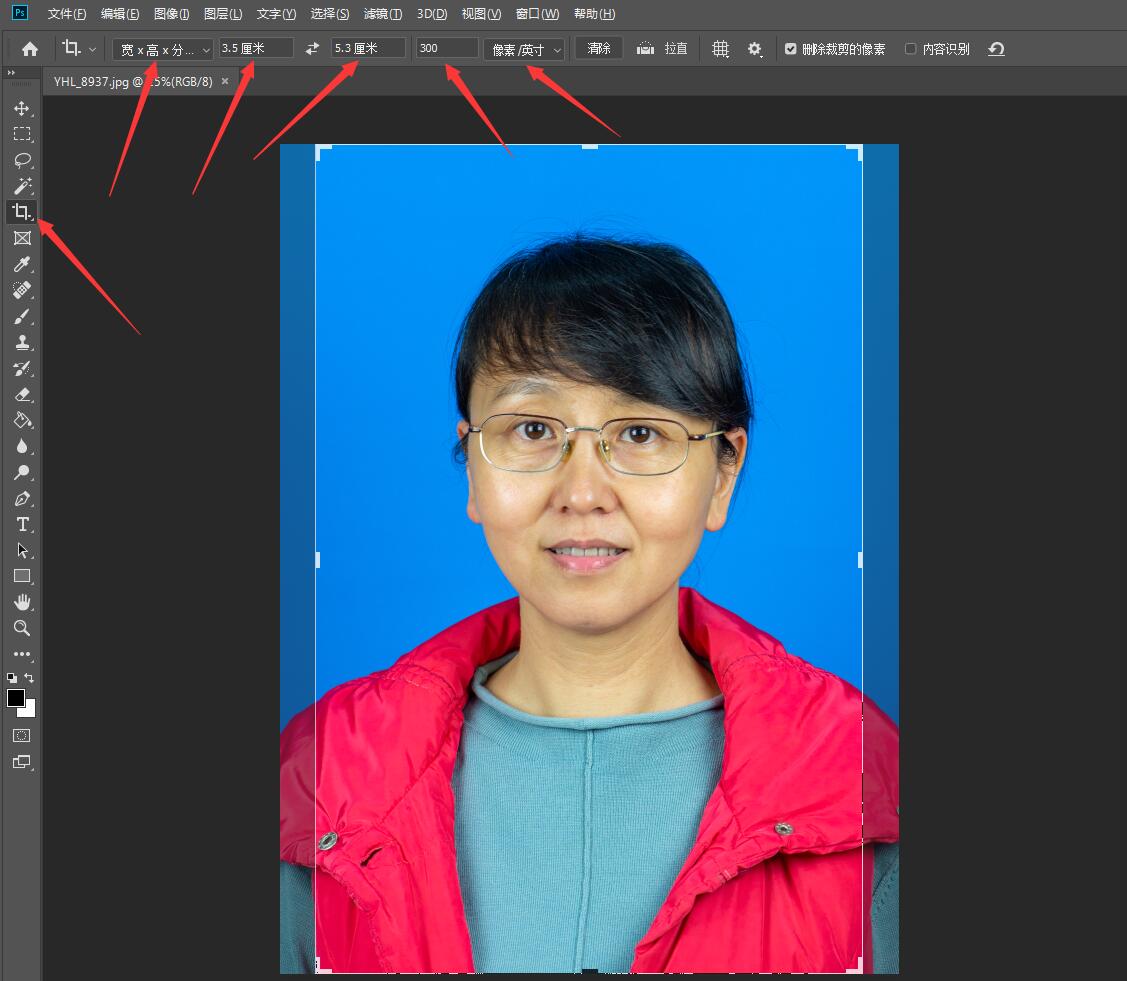Image resolution: width=1127 pixels, height=981 pixels.
Task: Click the 3.5厘米 width input field
Action: tap(258, 46)
